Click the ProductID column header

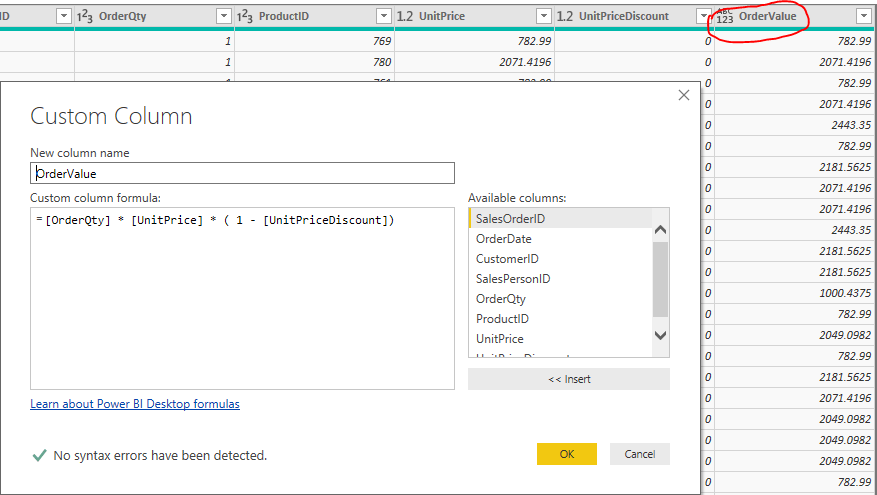[314, 16]
